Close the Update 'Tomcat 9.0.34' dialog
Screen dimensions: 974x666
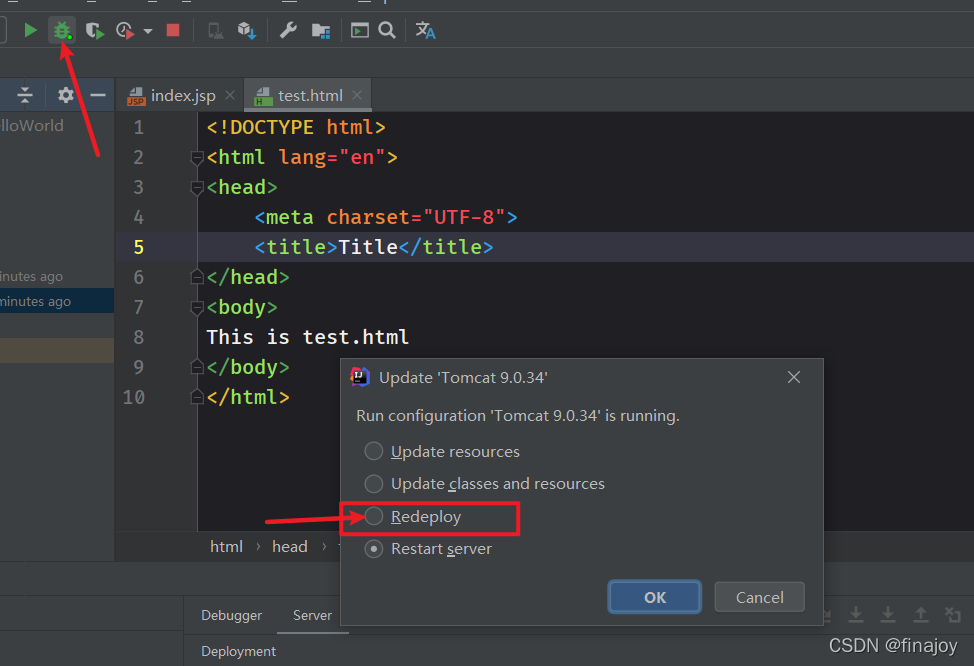793,377
